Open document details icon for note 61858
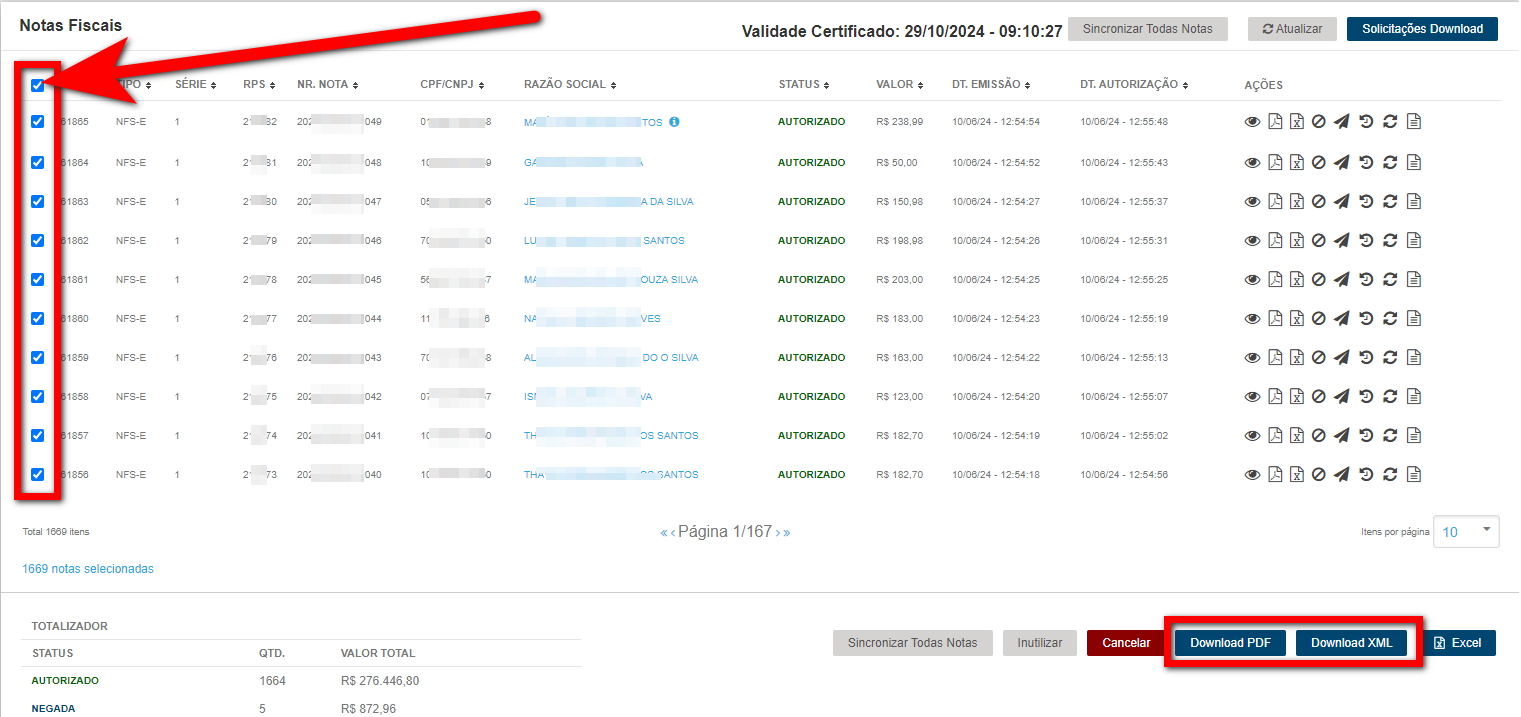Screen dimensions: 1521x717 (1414, 396)
